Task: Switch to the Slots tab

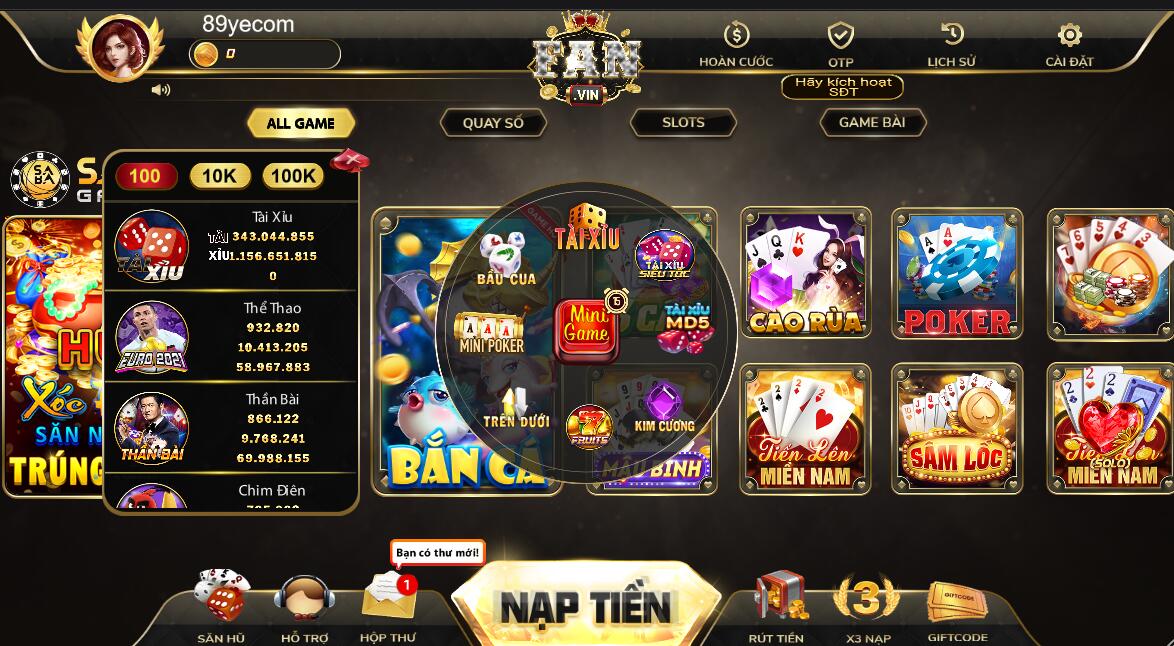Action: point(683,123)
